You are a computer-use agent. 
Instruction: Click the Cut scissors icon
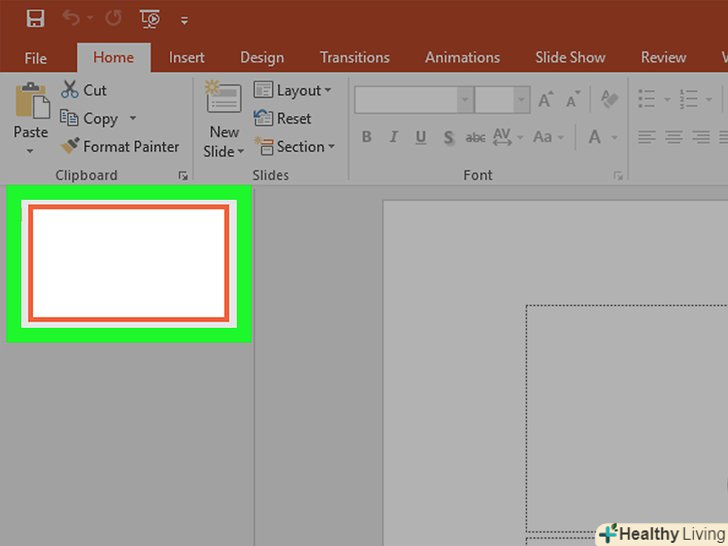pos(70,90)
